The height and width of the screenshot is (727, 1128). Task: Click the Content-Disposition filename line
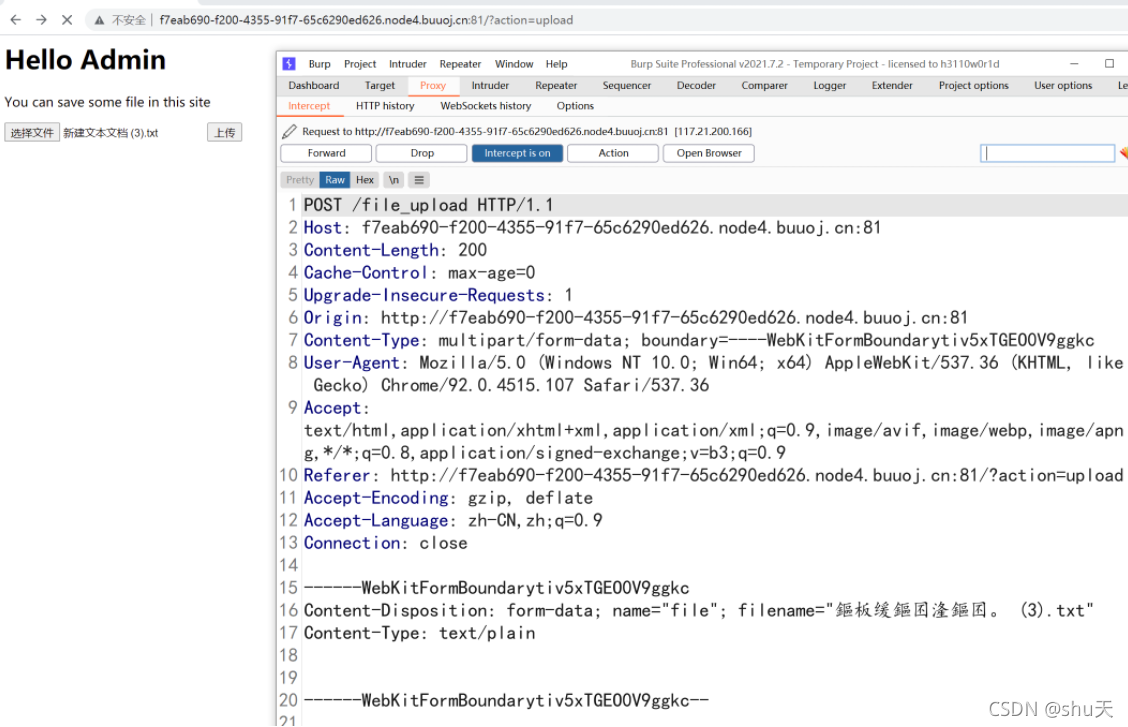pos(699,611)
